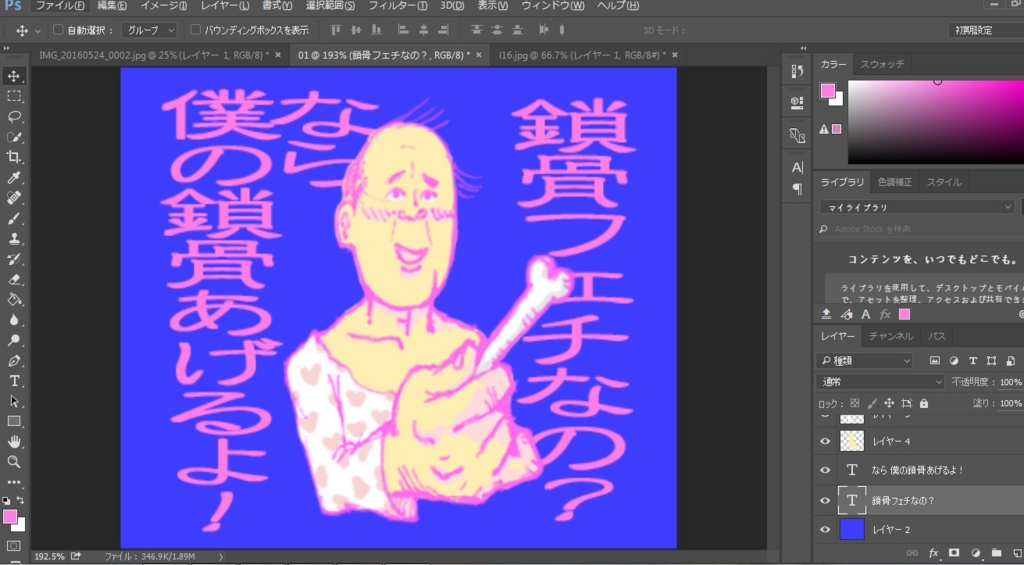Open the 種類 layer filter dropdown
The width and height of the screenshot is (1024, 565).
(864, 361)
